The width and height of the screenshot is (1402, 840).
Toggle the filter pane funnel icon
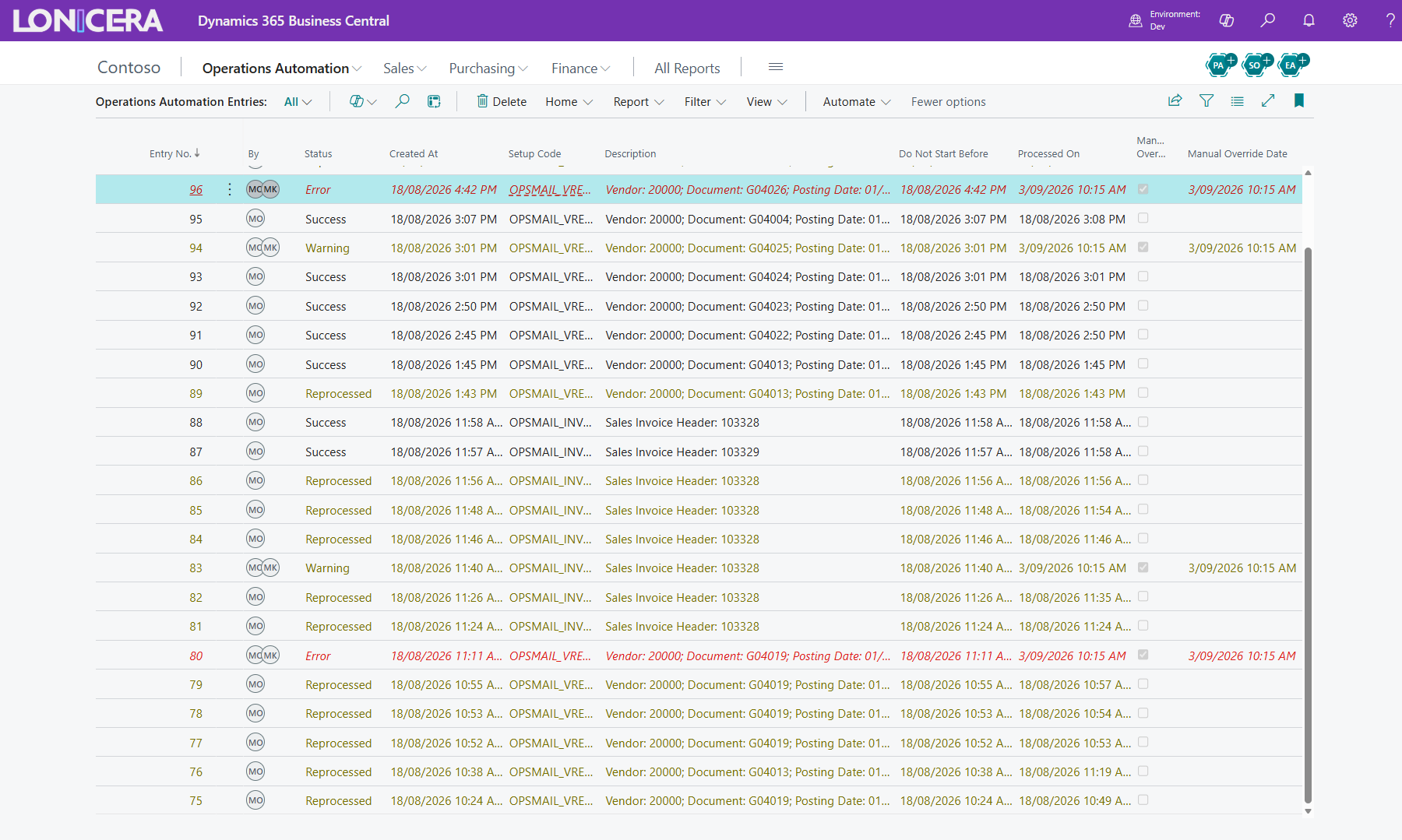[x=1206, y=100]
